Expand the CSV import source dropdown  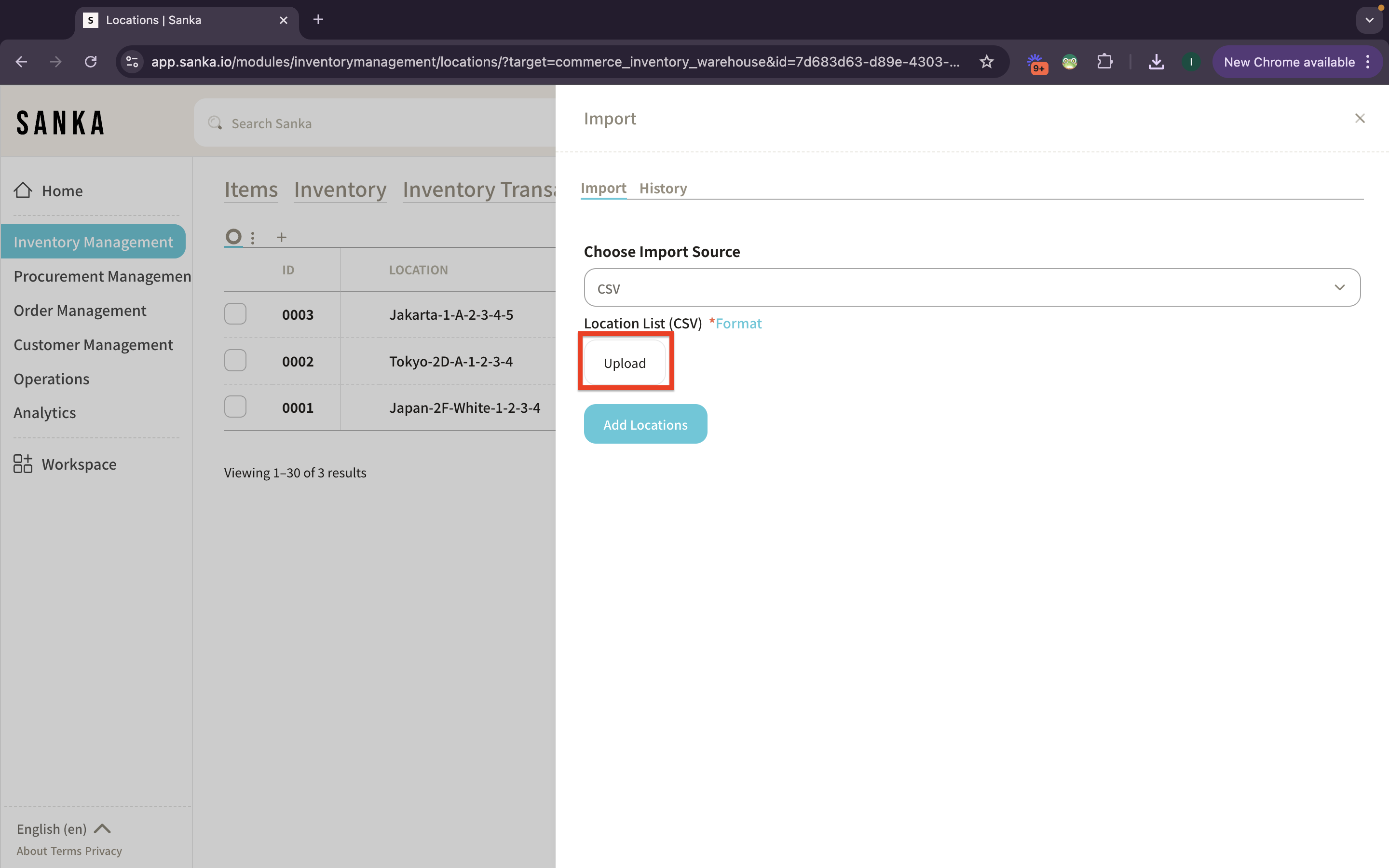[972, 287]
